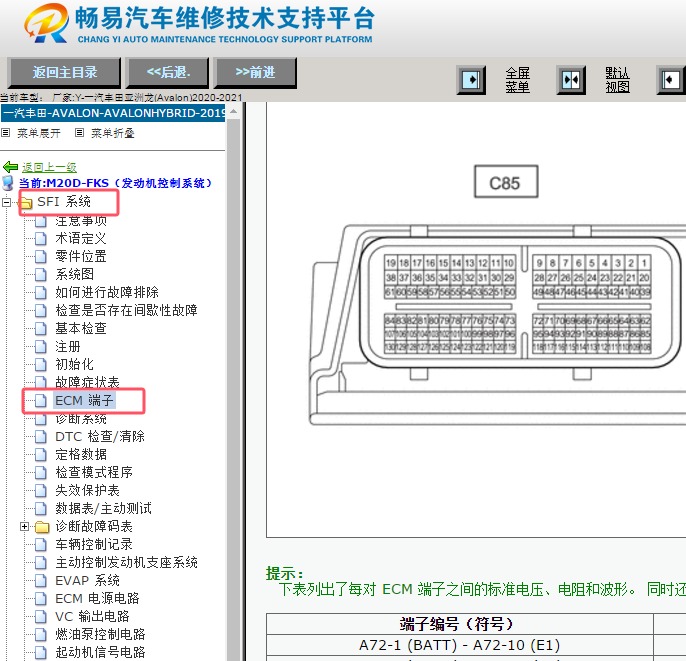The image size is (686, 661).
Task: Open 检查模式程序 page
Action: pos(94,472)
